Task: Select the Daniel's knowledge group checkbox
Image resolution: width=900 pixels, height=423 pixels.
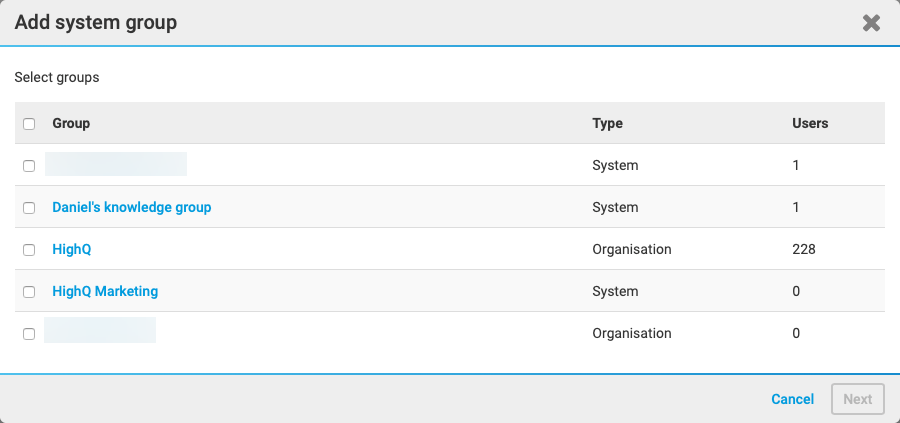Action: 29,208
